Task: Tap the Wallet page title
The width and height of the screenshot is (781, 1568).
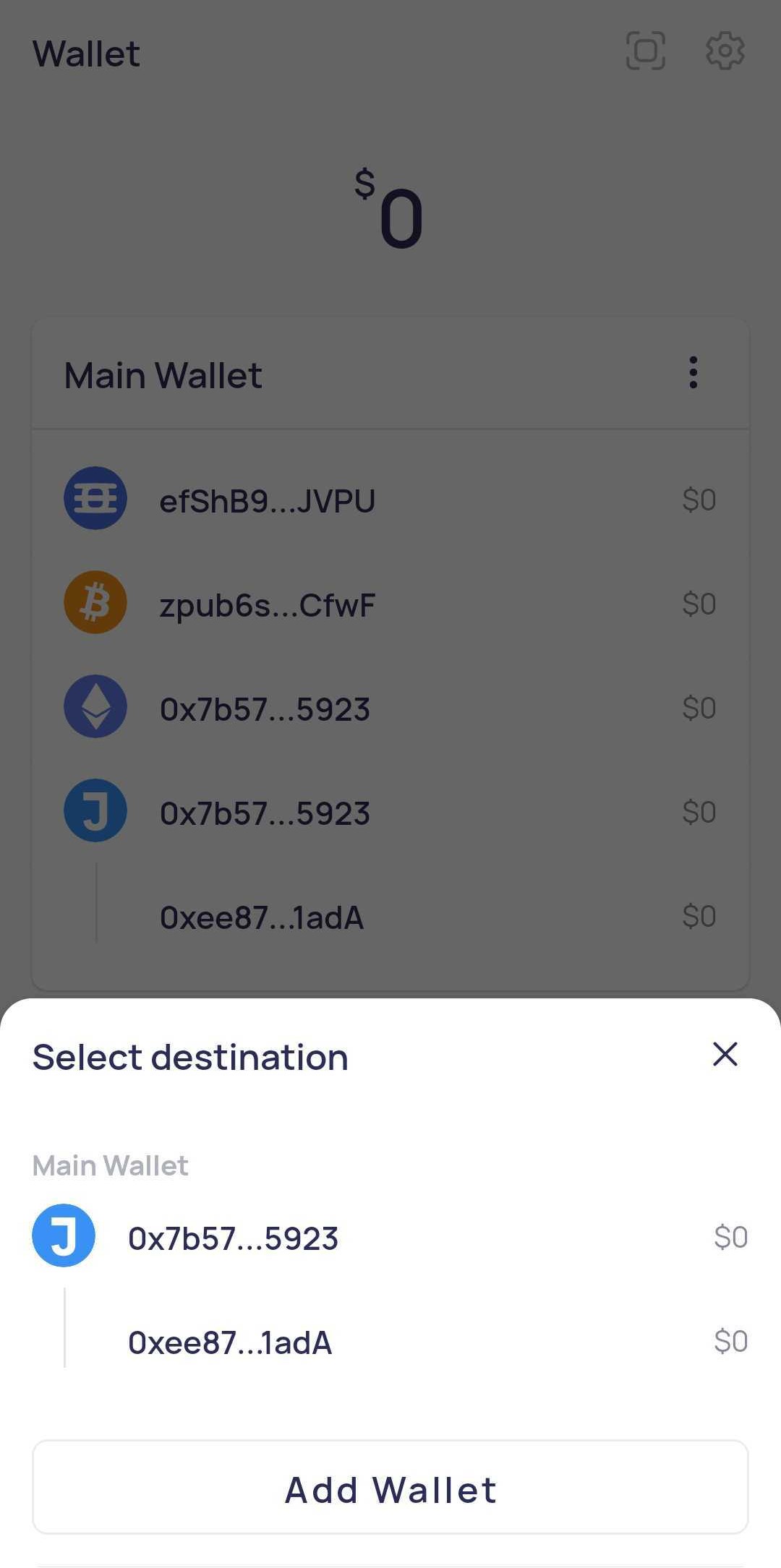Action: (87, 53)
